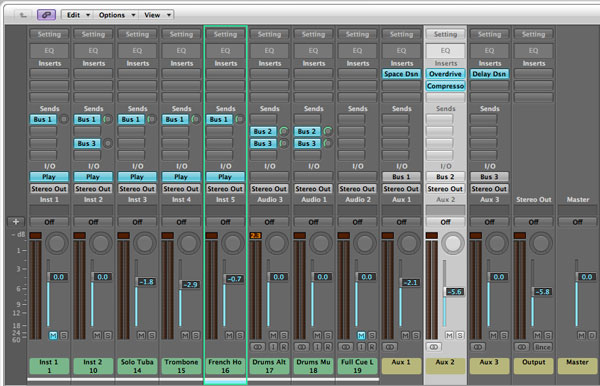Solo the Aux 2 channel
The width and height of the screenshot is (600, 386).
tap(460, 336)
